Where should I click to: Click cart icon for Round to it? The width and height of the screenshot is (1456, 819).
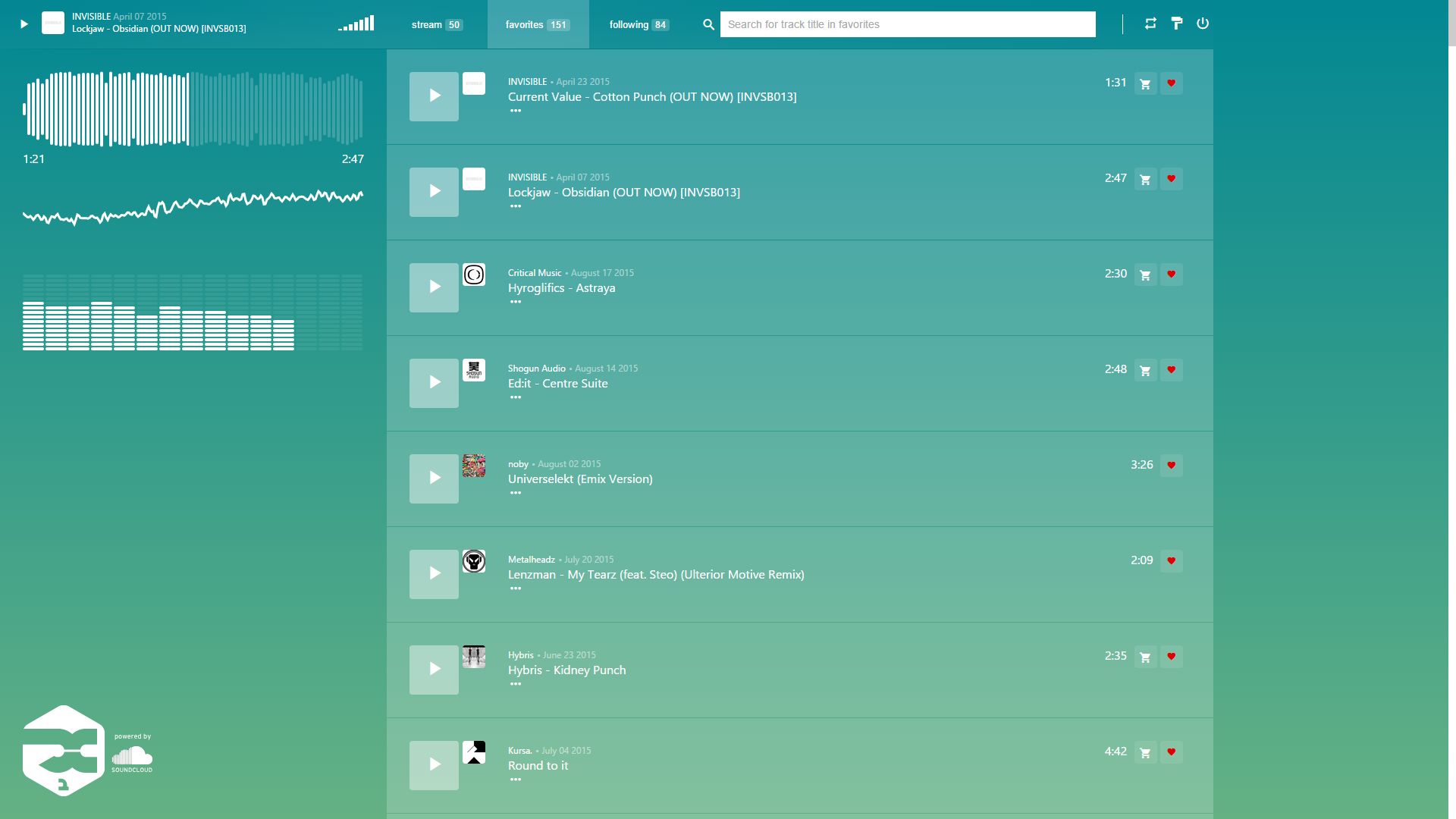click(1145, 752)
